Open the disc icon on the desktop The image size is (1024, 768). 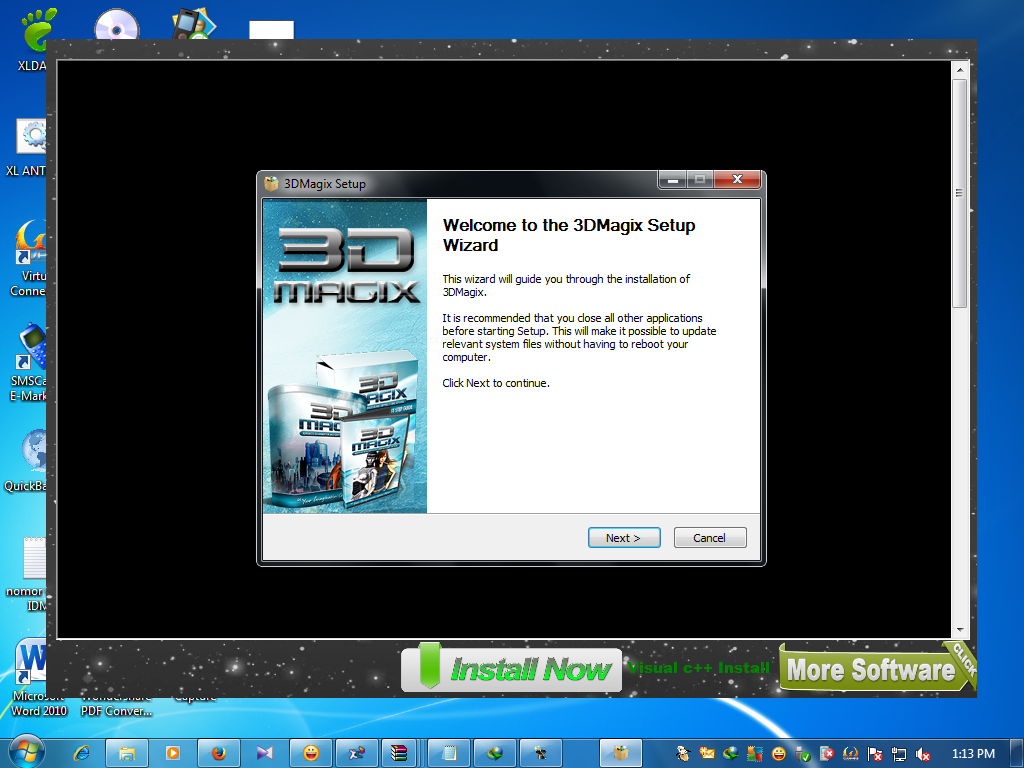click(117, 25)
